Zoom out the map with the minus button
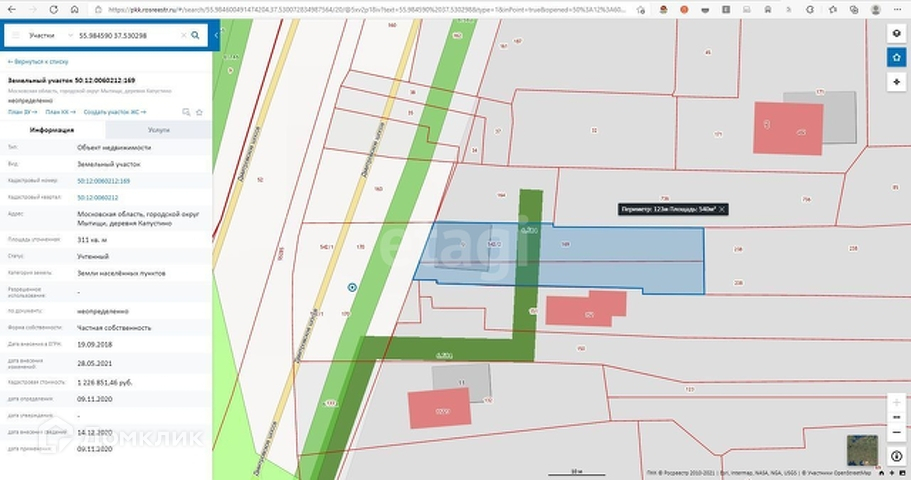Viewport: 911px width, 480px height. click(896, 432)
